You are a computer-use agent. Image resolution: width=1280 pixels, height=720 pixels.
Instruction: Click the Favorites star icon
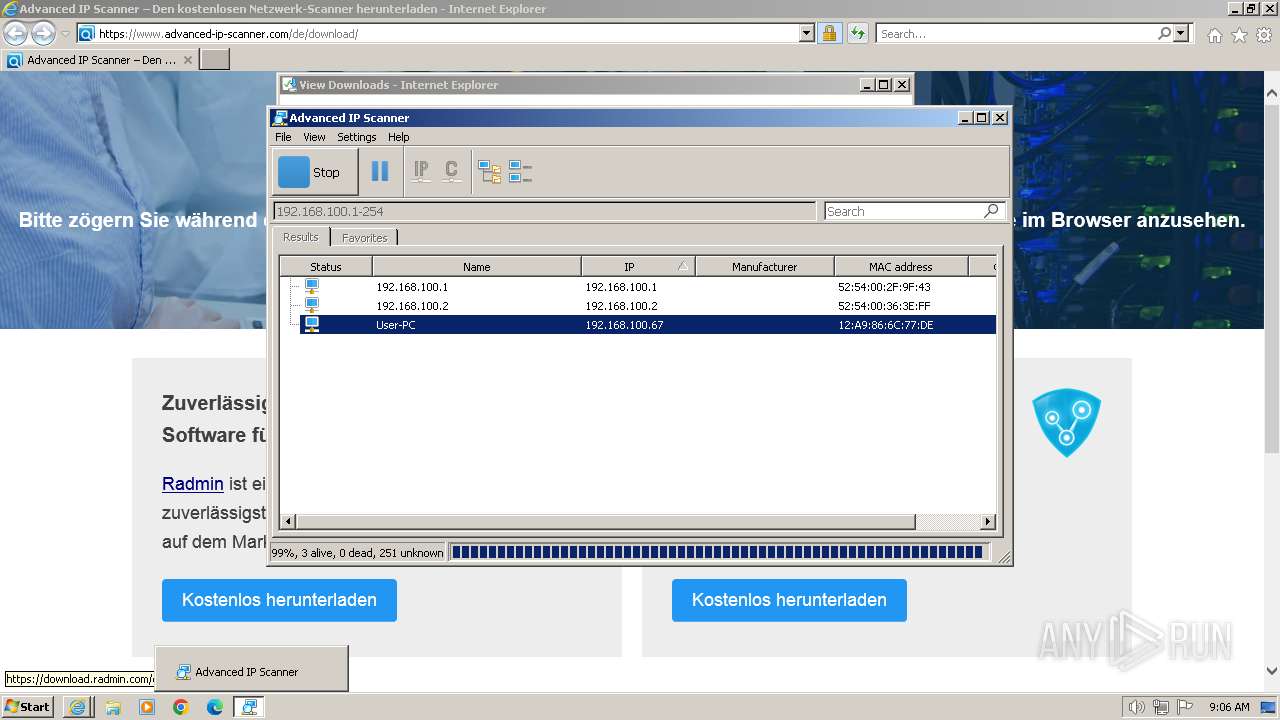1239,35
